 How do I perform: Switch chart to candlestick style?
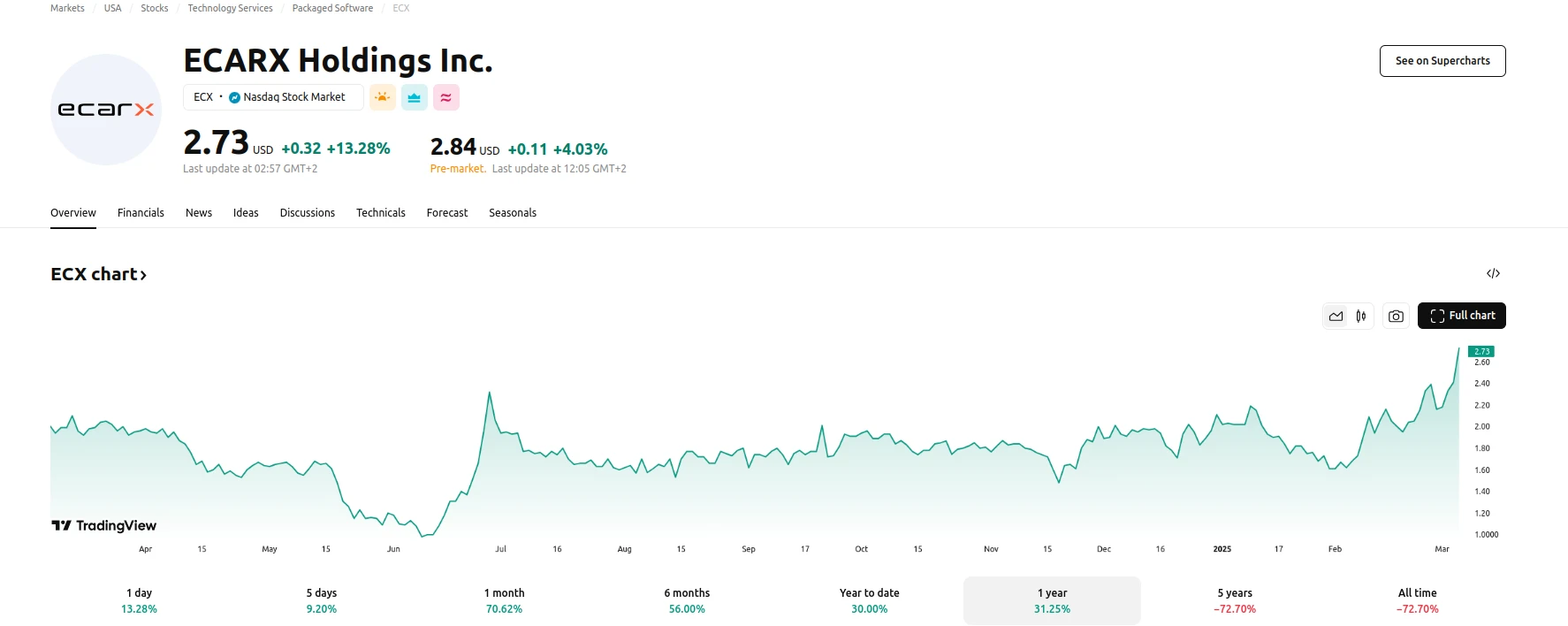coord(1361,316)
